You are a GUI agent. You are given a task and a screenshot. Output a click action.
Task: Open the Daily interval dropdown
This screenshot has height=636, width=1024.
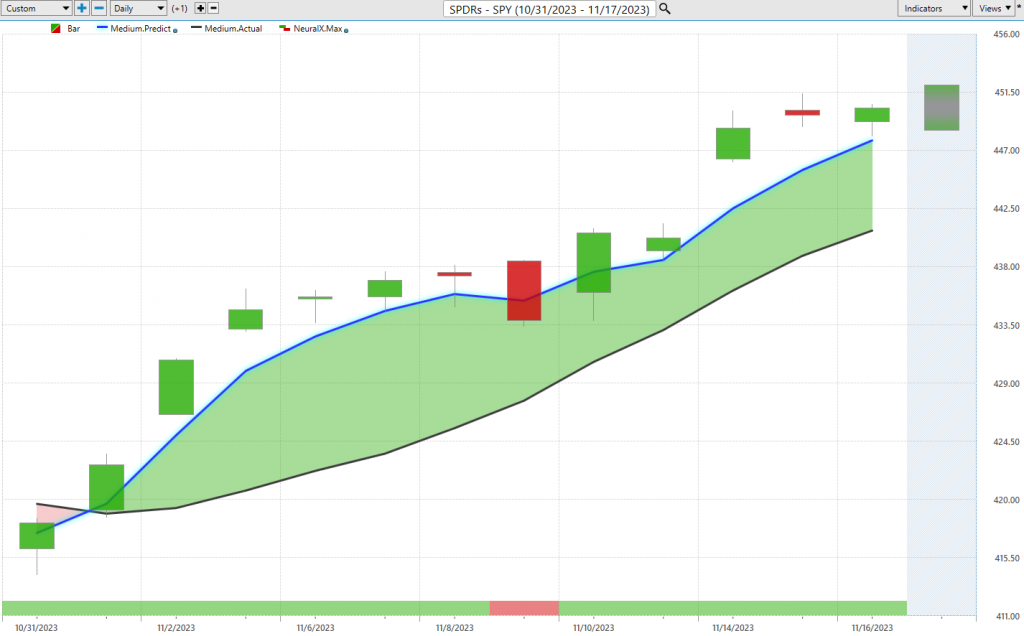(x=137, y=8)
